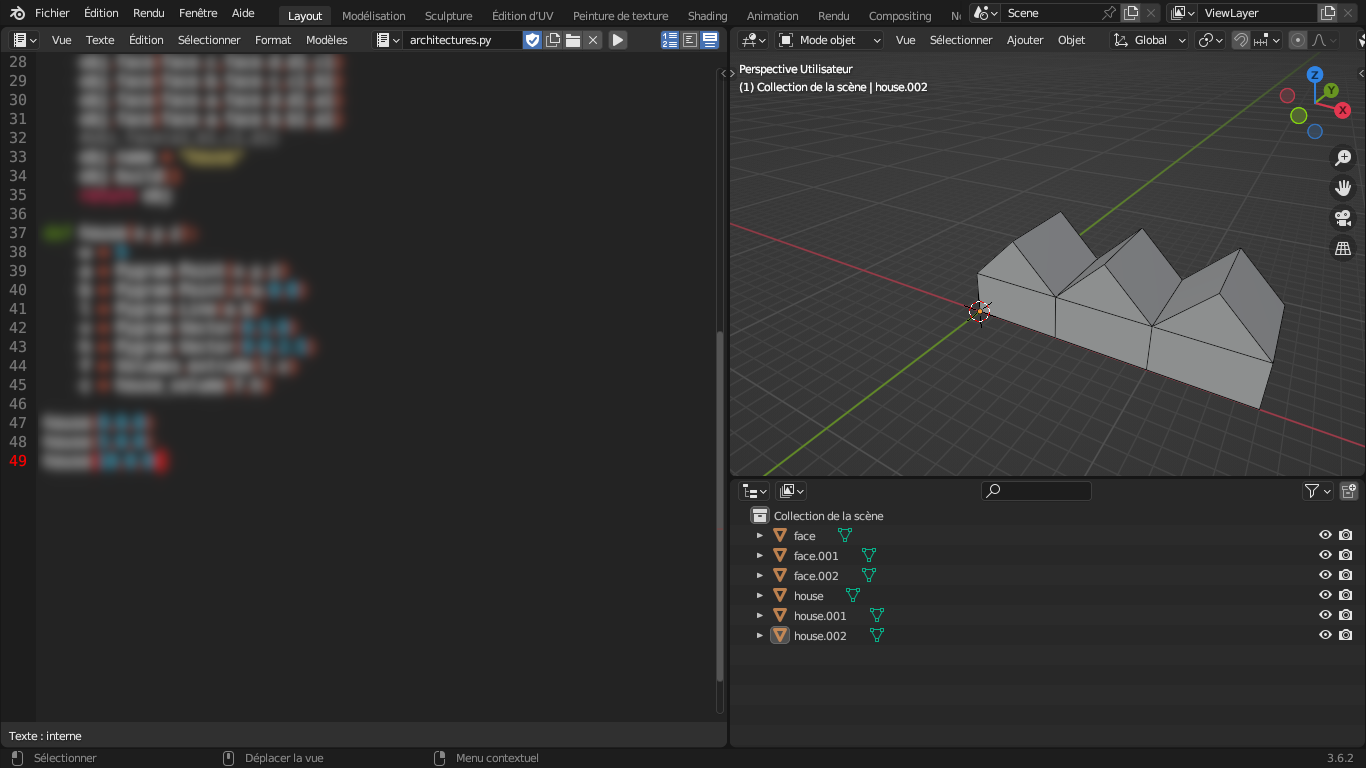Click the zoom magnifier in the viewport
This screenshot has width=1366, height=768.
click(1343, 158)
